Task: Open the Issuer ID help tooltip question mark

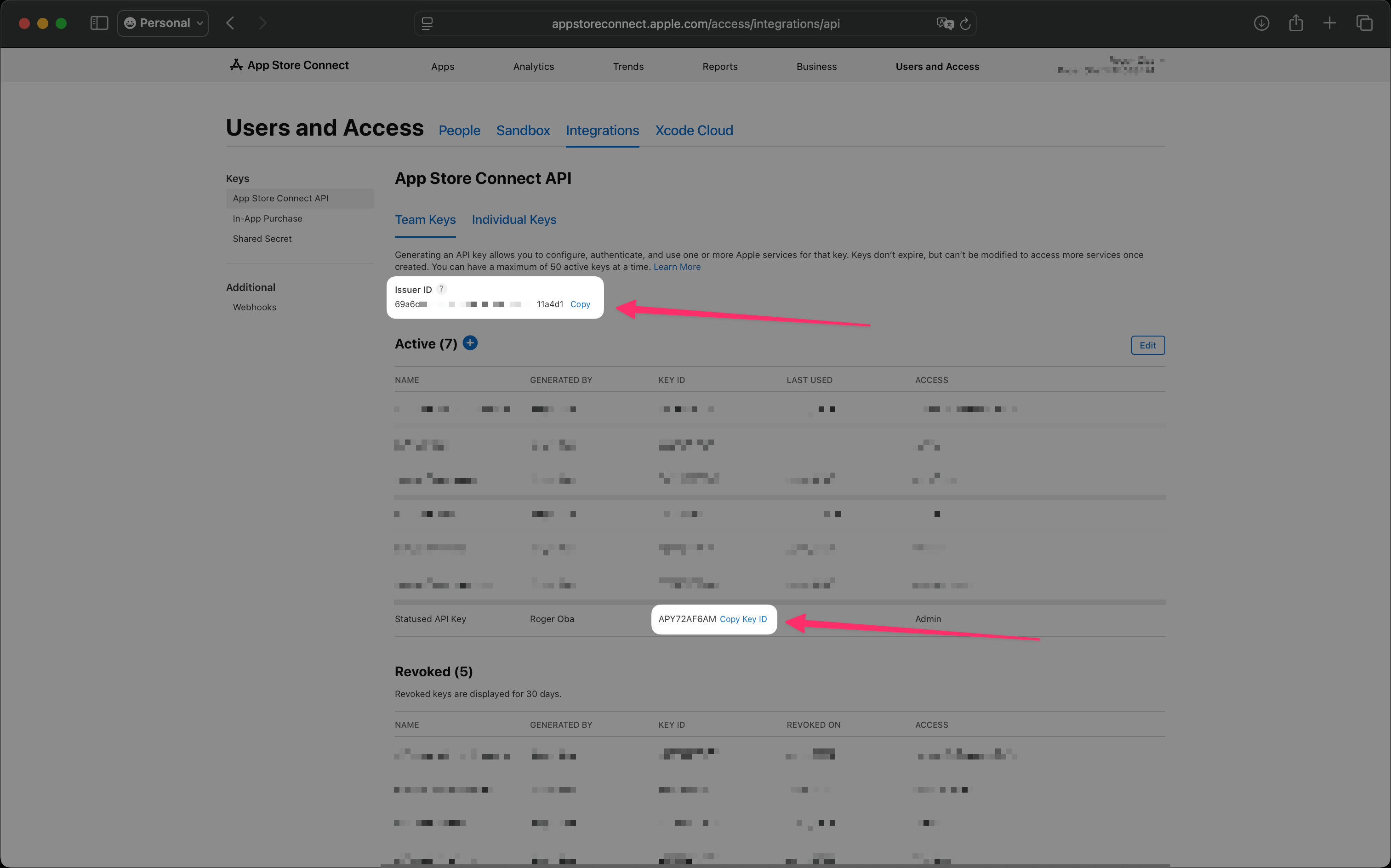Action: click(x=441, y=289)
